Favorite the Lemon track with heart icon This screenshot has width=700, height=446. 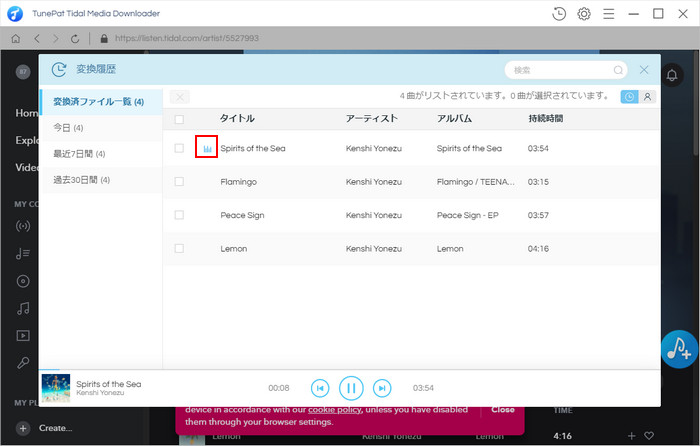(x=649, y=436)
